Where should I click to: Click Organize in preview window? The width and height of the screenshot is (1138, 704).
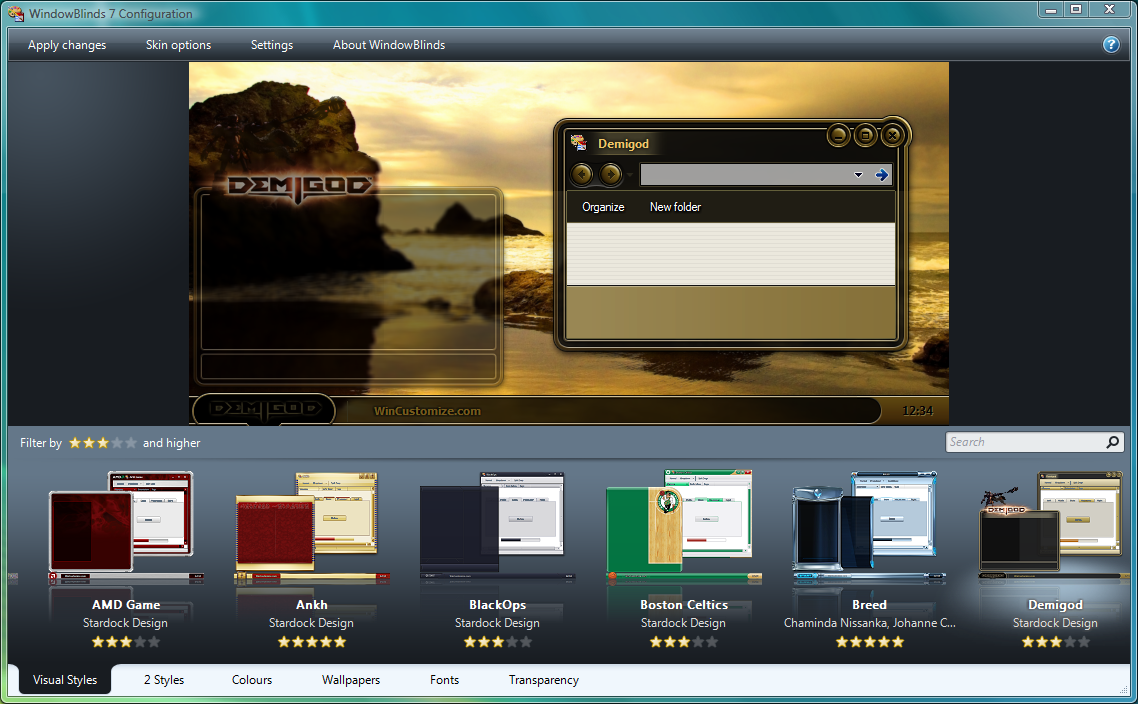603,207
